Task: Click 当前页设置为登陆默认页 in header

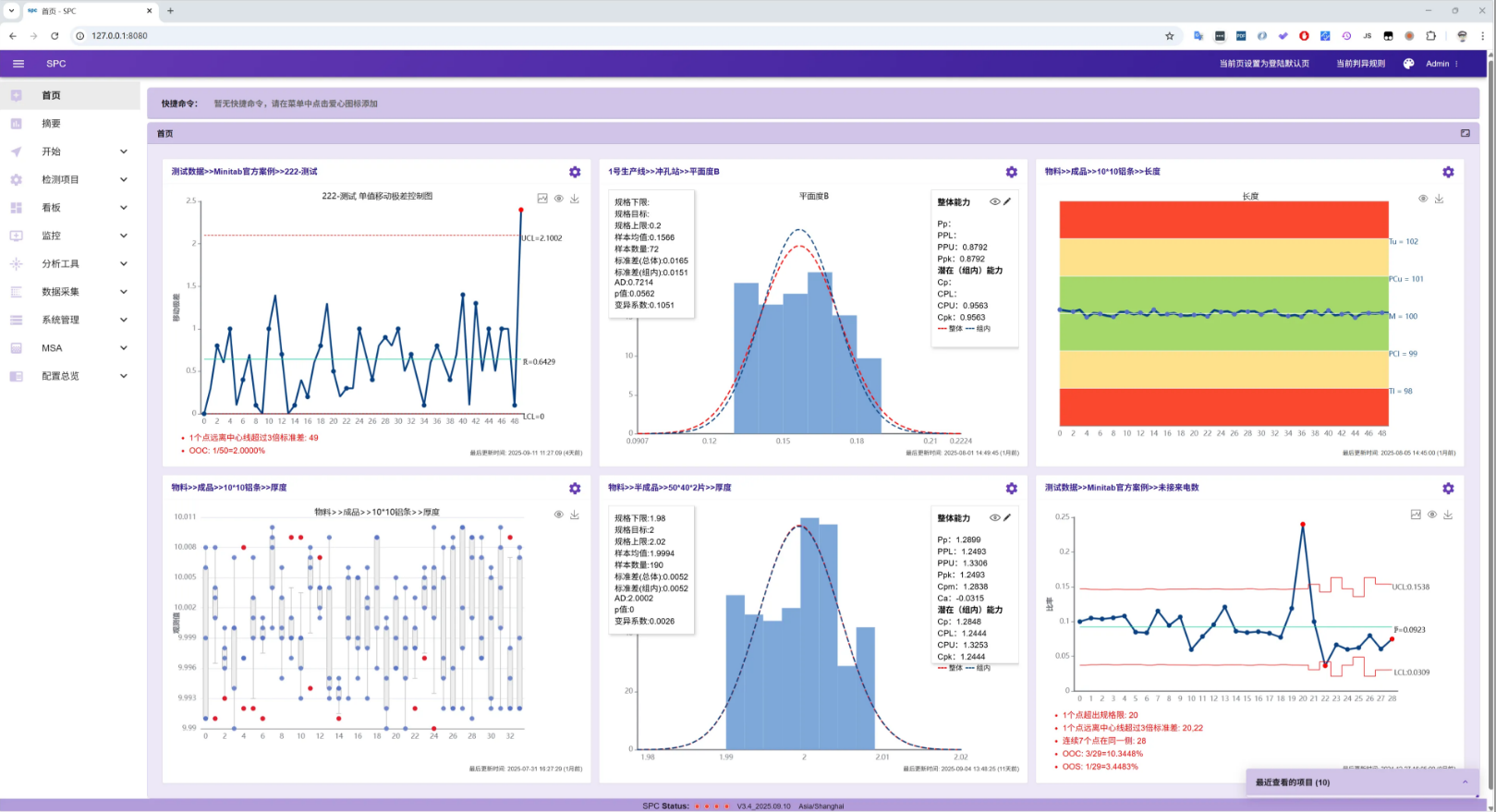Action: pyautogui.click(x=1263, y=64)
